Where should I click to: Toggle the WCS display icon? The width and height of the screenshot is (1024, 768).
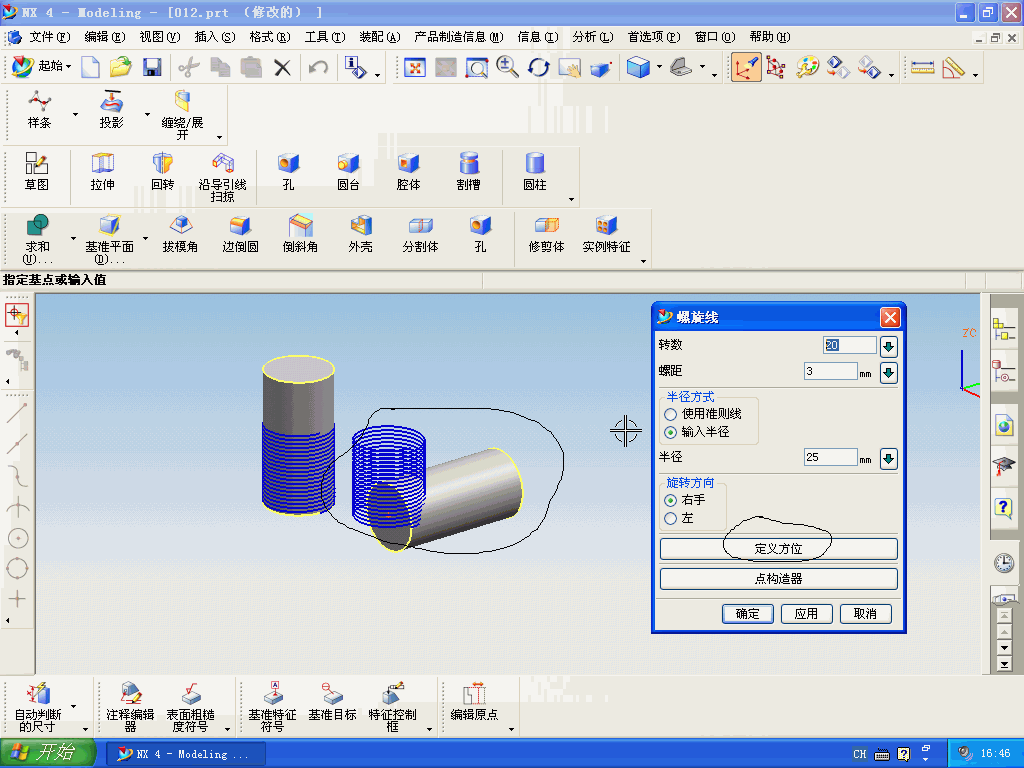(x=746, y=67)
